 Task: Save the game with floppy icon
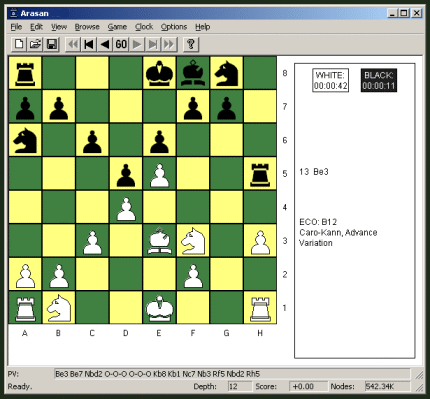point(51,44)
